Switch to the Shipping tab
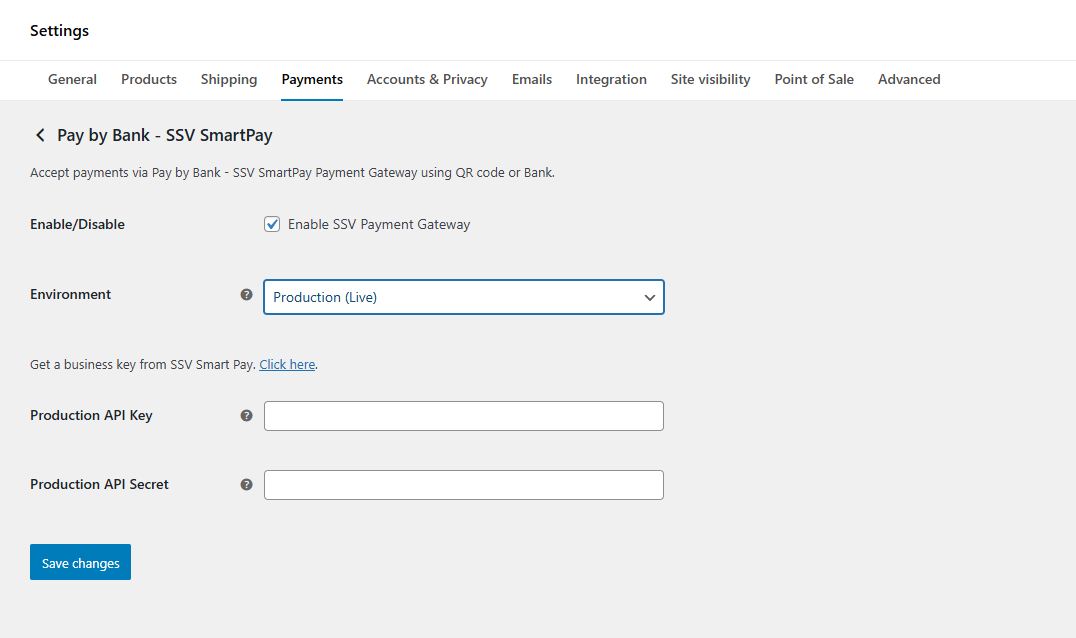 [228, 79]
